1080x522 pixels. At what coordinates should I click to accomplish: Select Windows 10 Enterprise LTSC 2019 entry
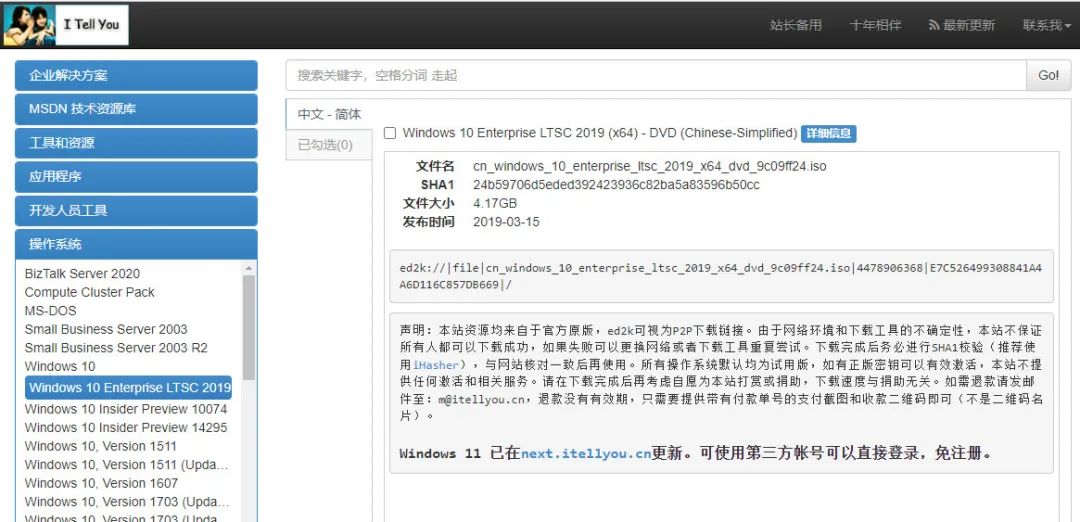coord(129,388)
